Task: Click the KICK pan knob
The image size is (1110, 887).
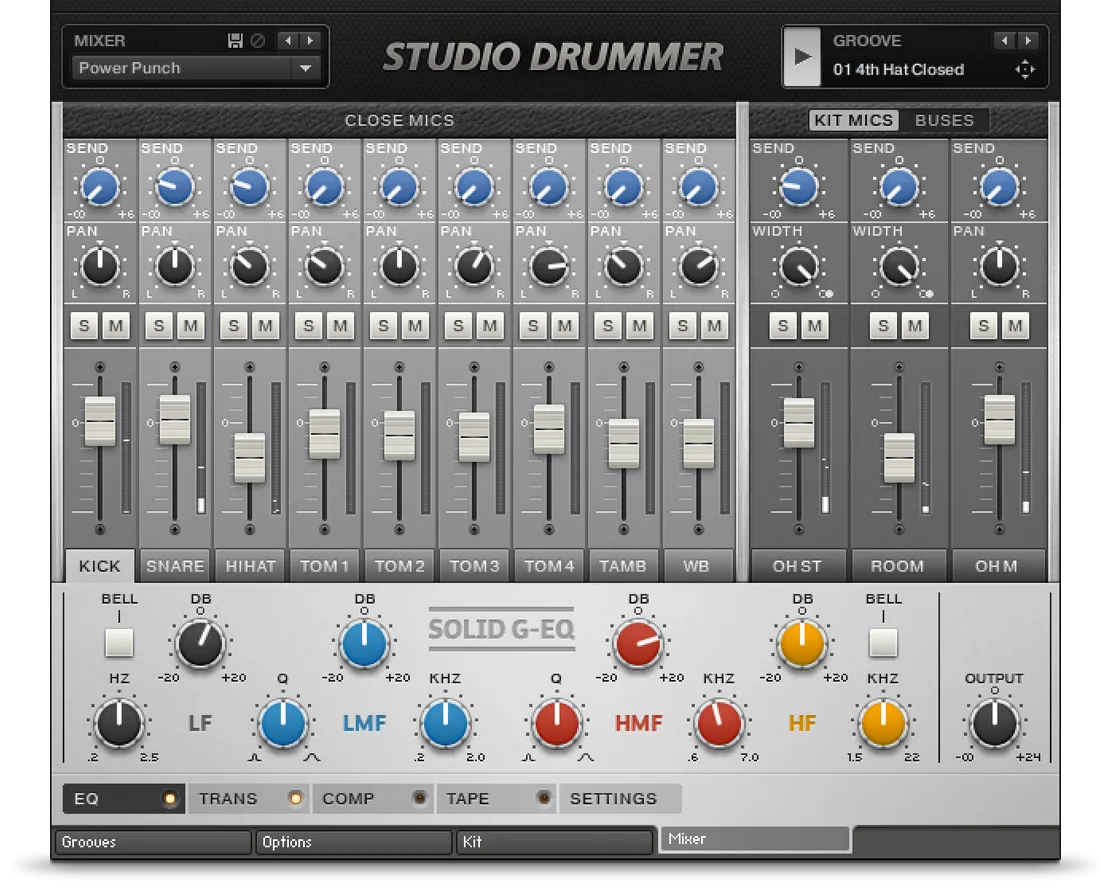Action: pyautogui.click(x=100, y=266)
